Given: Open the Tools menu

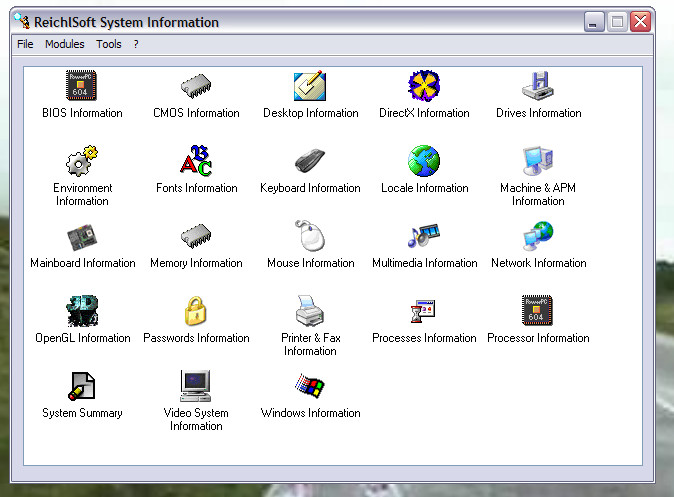Looking at the screenshot, I should click(109, 44).
